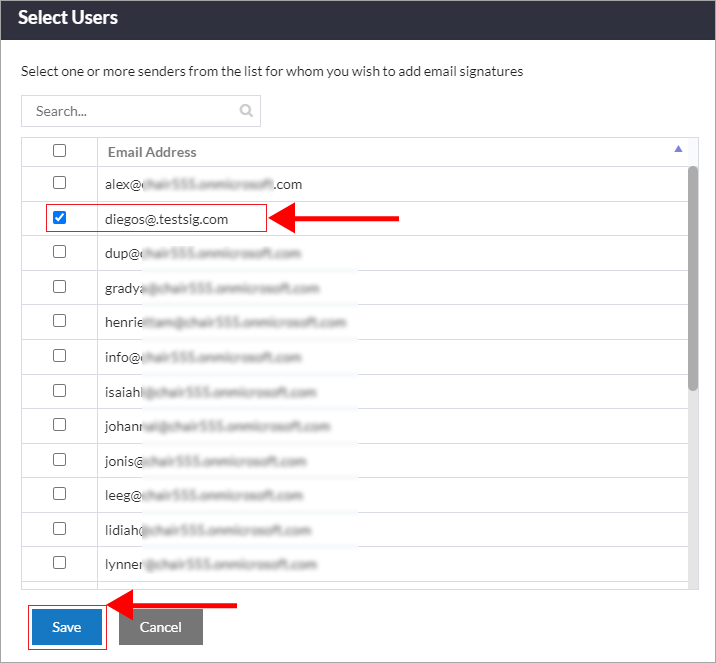Viewport: 716px width, 663px height.
Task: Check the box for alex@ user
Action: pyautogui.click(x=59, y=183)
